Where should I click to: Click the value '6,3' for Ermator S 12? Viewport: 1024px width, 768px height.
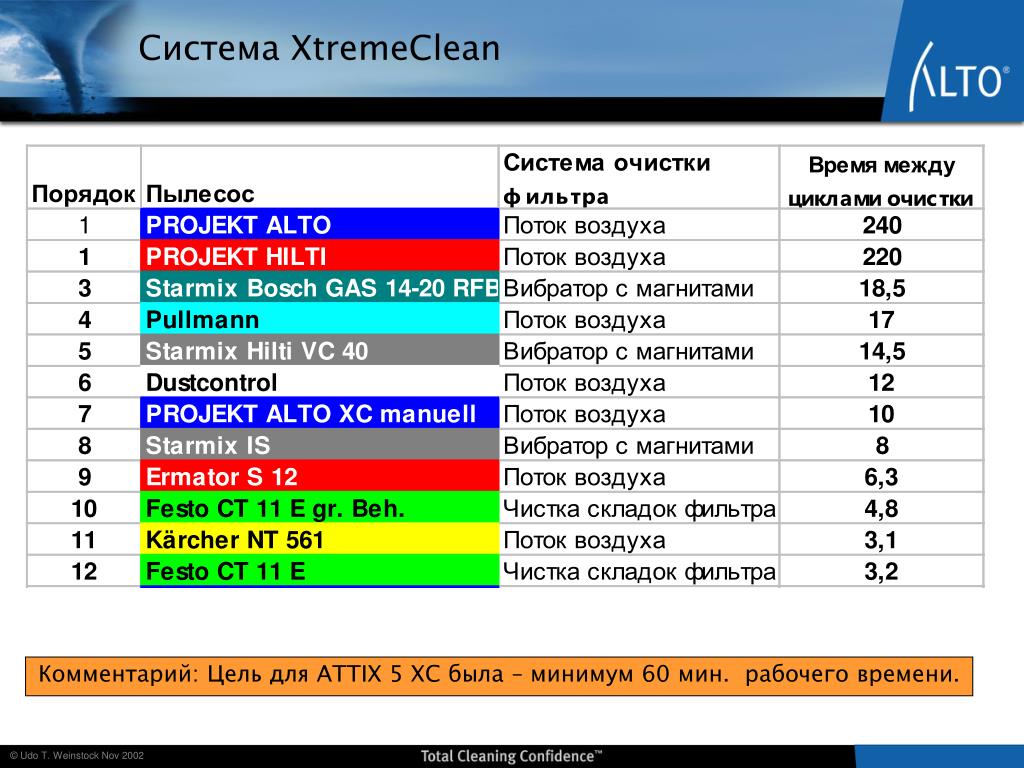tap(882, 477)
